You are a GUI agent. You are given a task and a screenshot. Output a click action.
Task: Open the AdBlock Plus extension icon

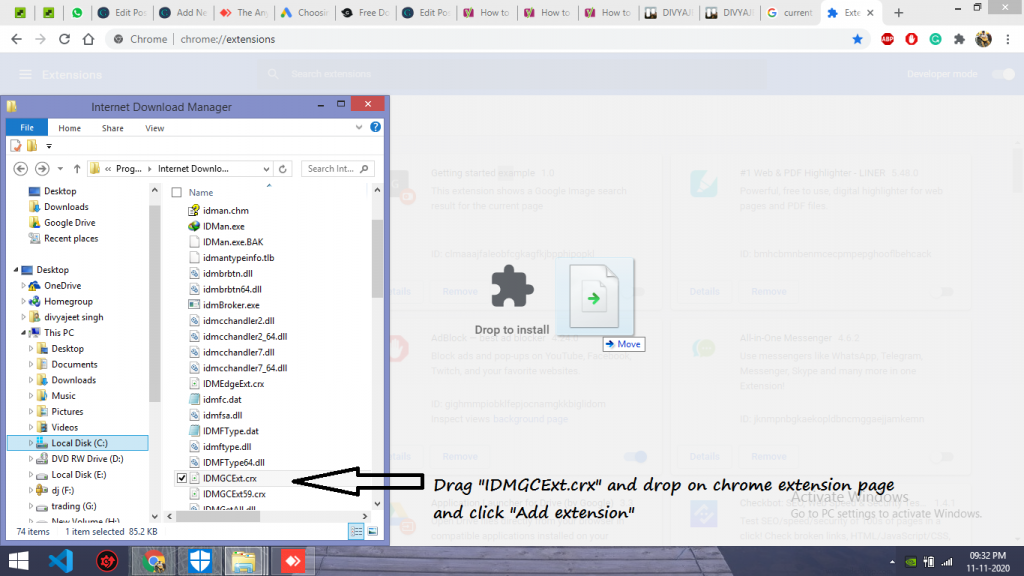tap(887, 39)
